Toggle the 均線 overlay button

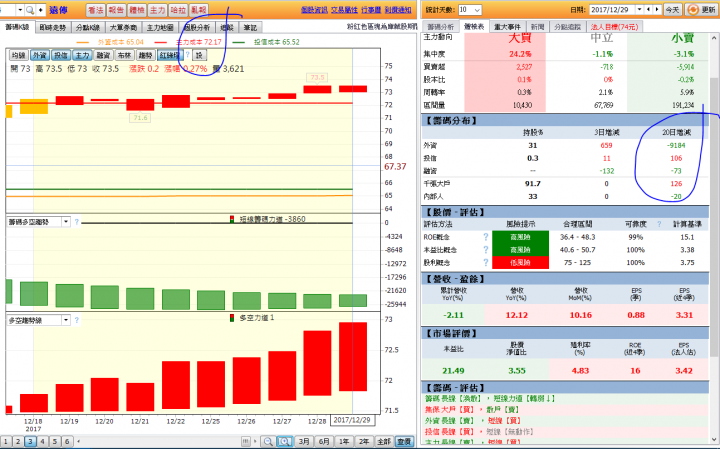pyautogui.click(x=18, y=55)
